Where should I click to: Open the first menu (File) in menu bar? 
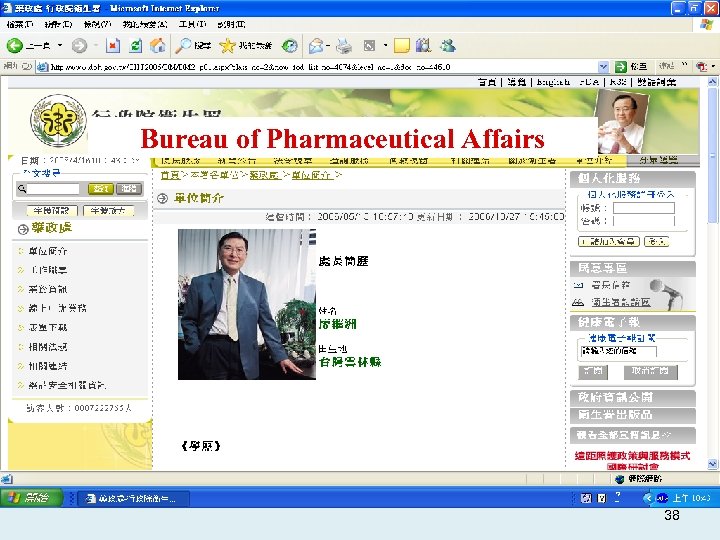(20, 24)
